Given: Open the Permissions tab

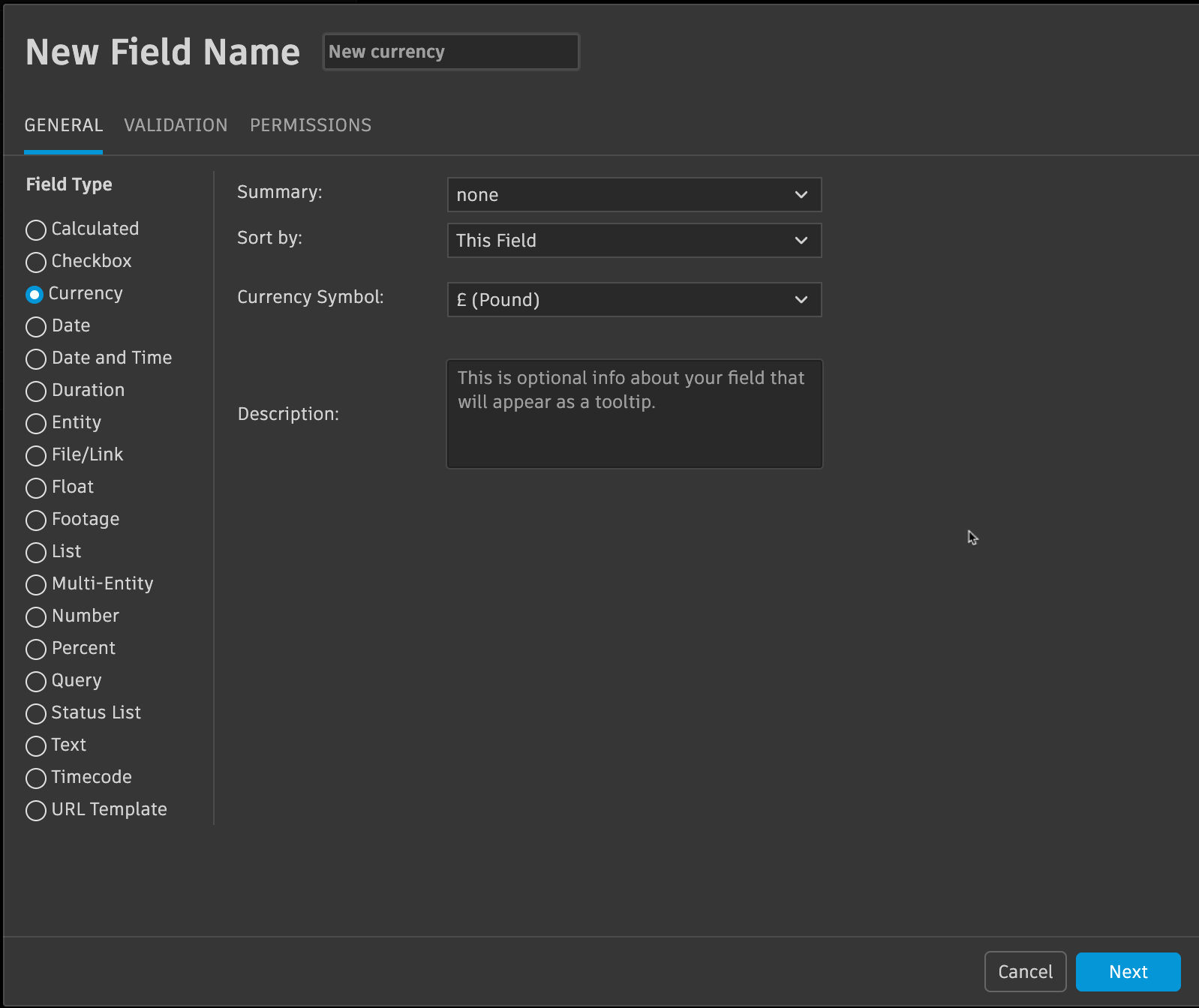Looking at the screenshot, I should 311,125.
